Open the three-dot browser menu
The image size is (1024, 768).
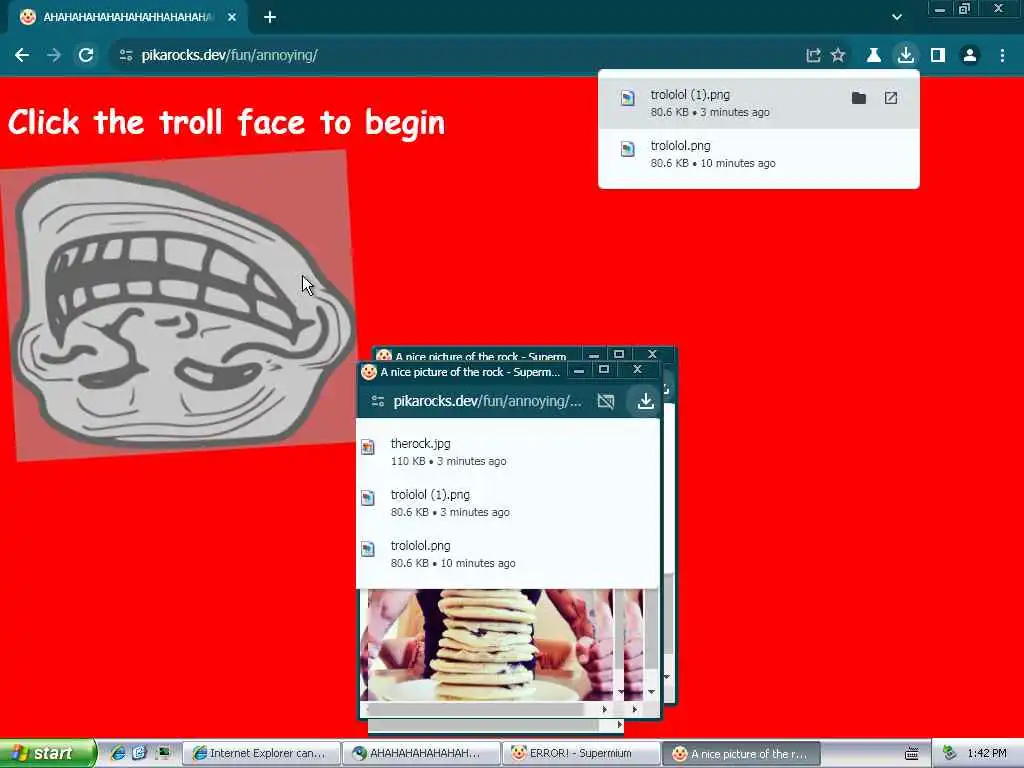(1002, 56)
